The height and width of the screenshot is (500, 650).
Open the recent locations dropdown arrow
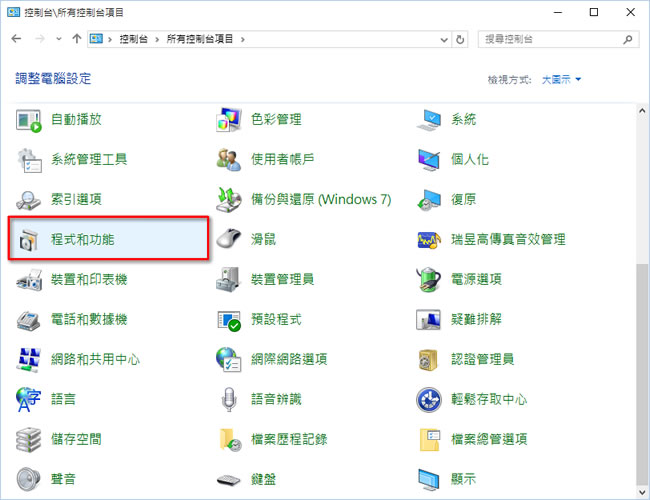tap(59, 39)
